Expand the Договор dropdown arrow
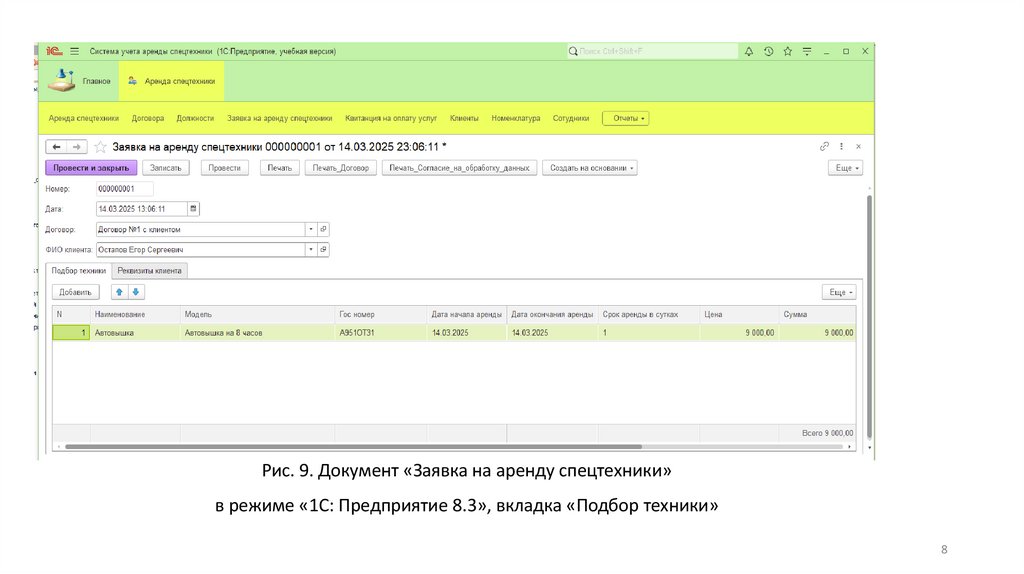 311,229
